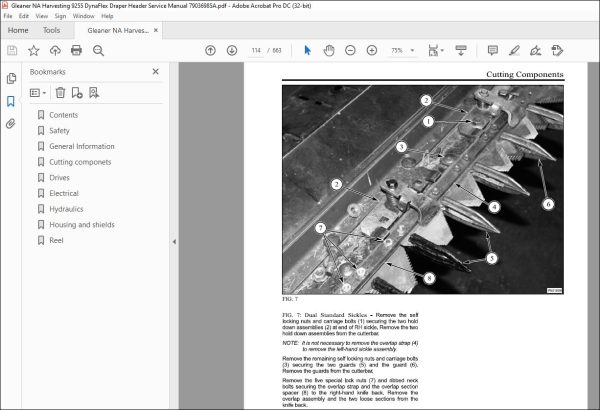Viewport: 600px width, 410px height.
Task: Close the Bookmarks panel
Action: tap(155, 72)
